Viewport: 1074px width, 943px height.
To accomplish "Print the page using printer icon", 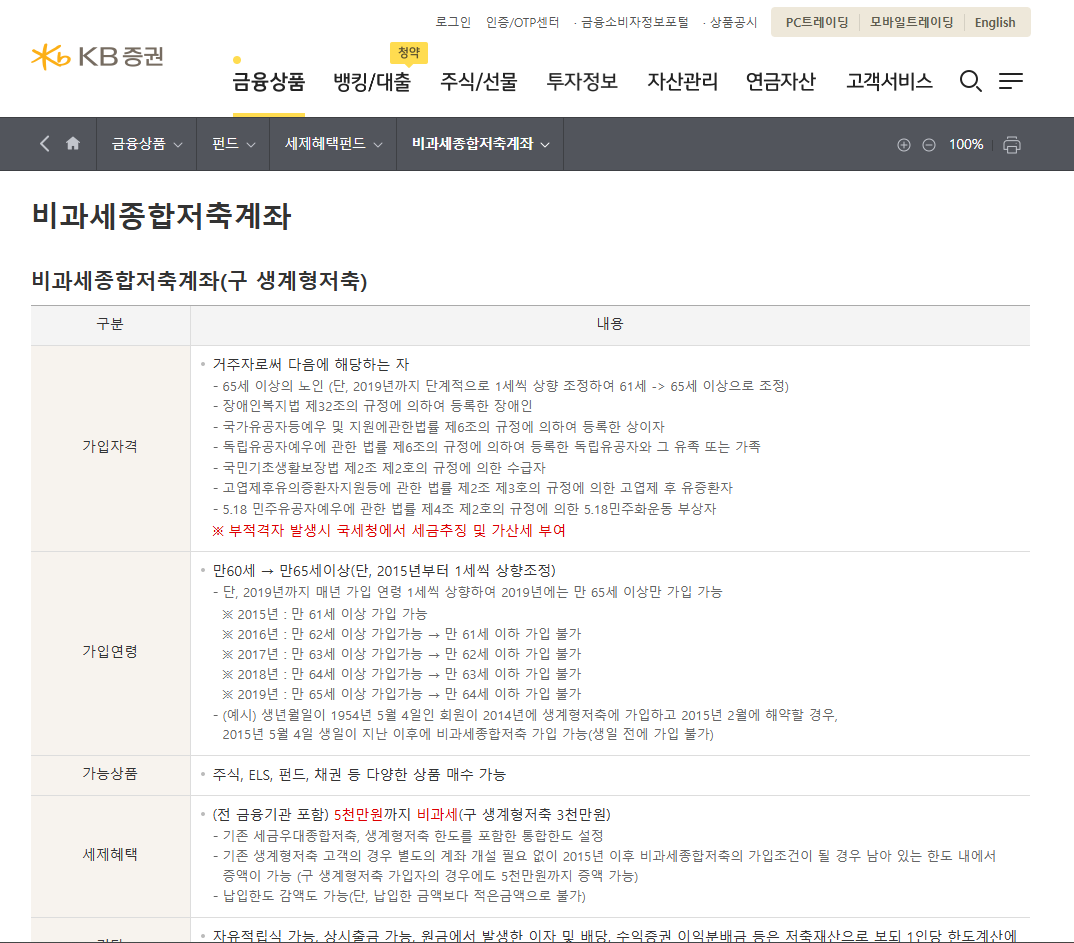I will pos(1012,145).
